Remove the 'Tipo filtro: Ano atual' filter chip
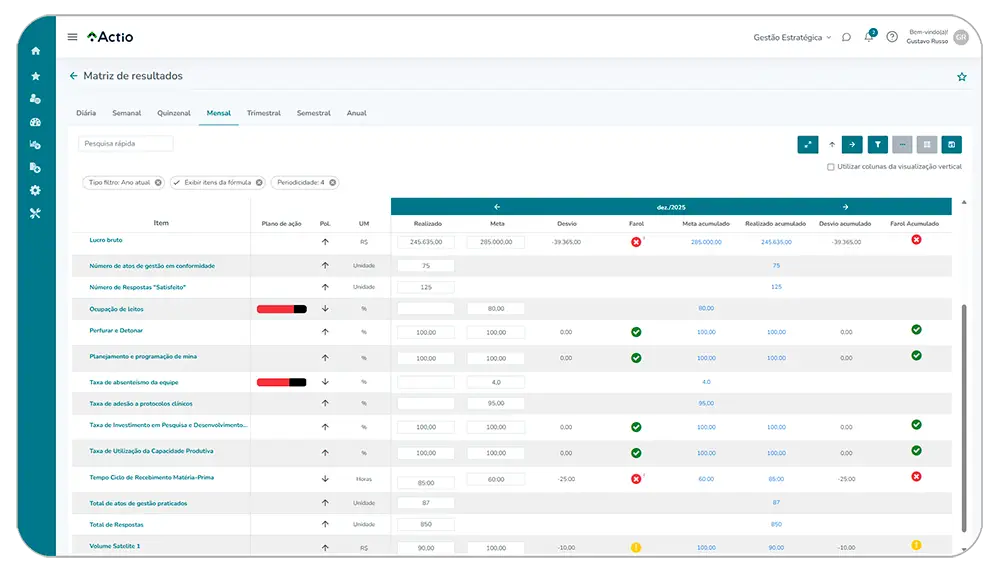The width and height of the screenshot is (1000, 572). 158,183
